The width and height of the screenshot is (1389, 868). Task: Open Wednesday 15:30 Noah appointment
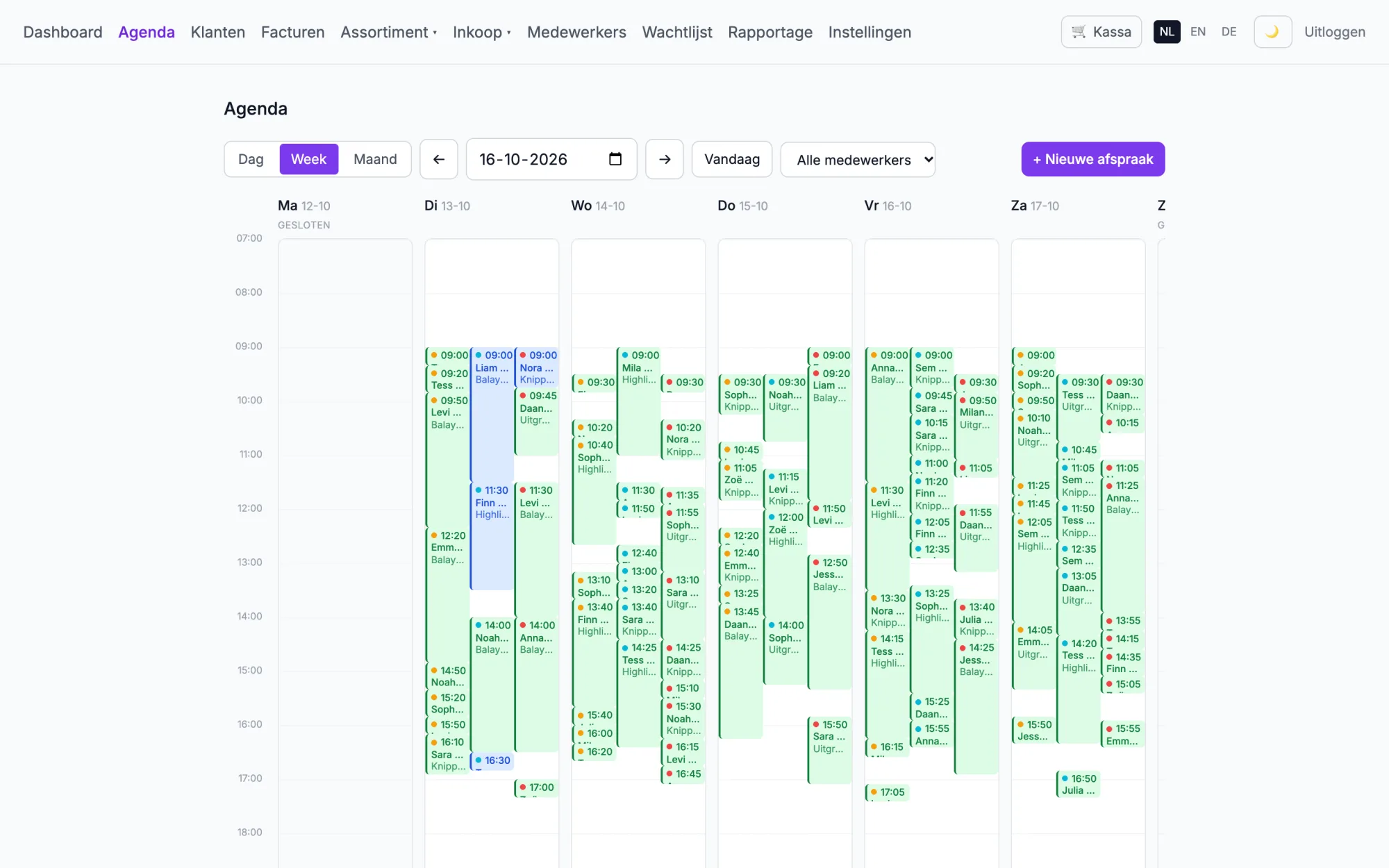point(683,719)
